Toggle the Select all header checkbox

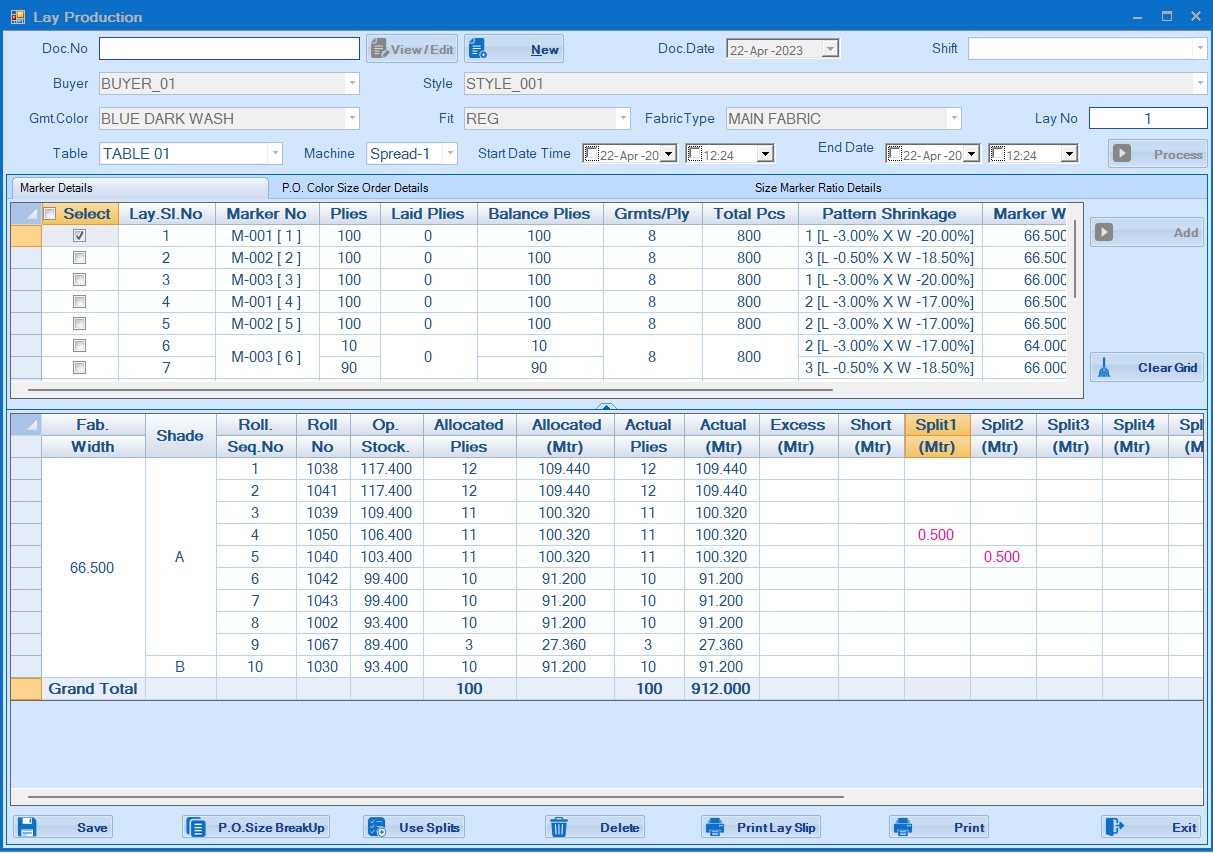tap(50, 214)
